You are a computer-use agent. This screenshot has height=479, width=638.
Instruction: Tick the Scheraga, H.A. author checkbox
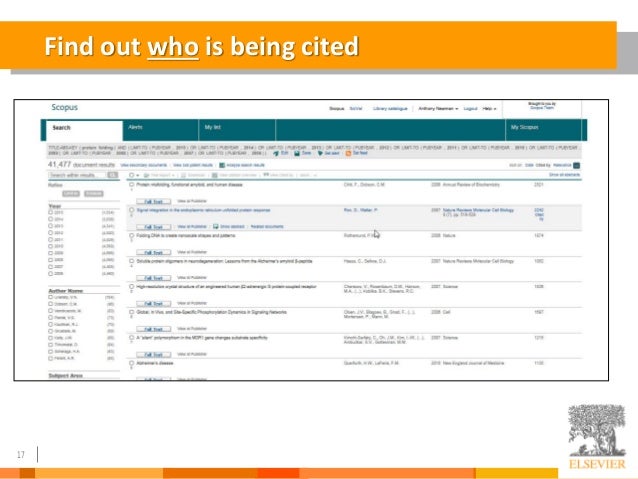pos(51,352)
